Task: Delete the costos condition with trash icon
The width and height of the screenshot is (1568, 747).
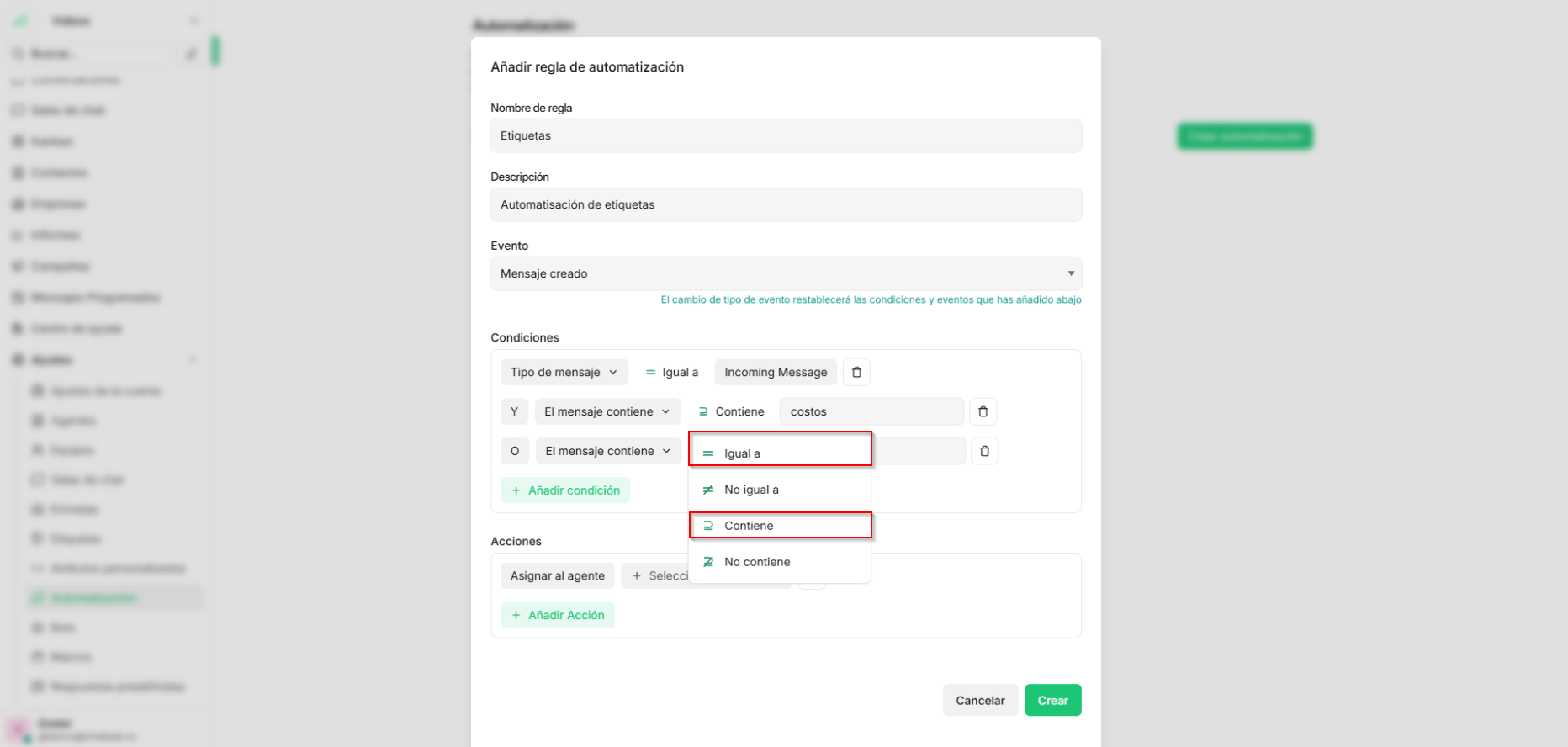Action: (983, 411)
